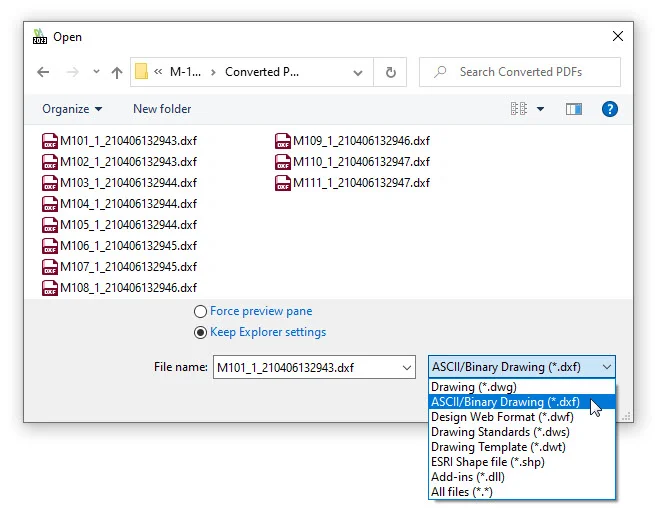655x512 pixels.
Task: Click the Converted P... breadcrumb segment
Action: click(x=262, y=72)
